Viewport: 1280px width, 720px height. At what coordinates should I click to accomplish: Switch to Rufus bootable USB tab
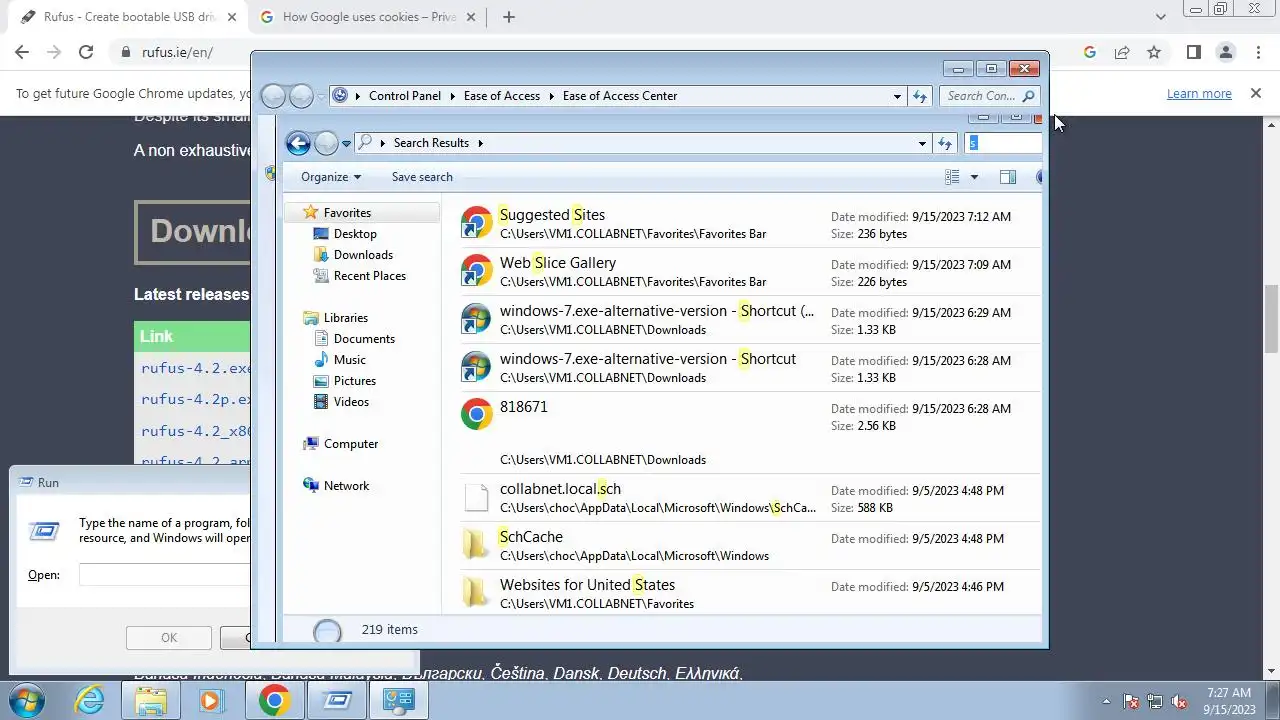tap(131, 17)
